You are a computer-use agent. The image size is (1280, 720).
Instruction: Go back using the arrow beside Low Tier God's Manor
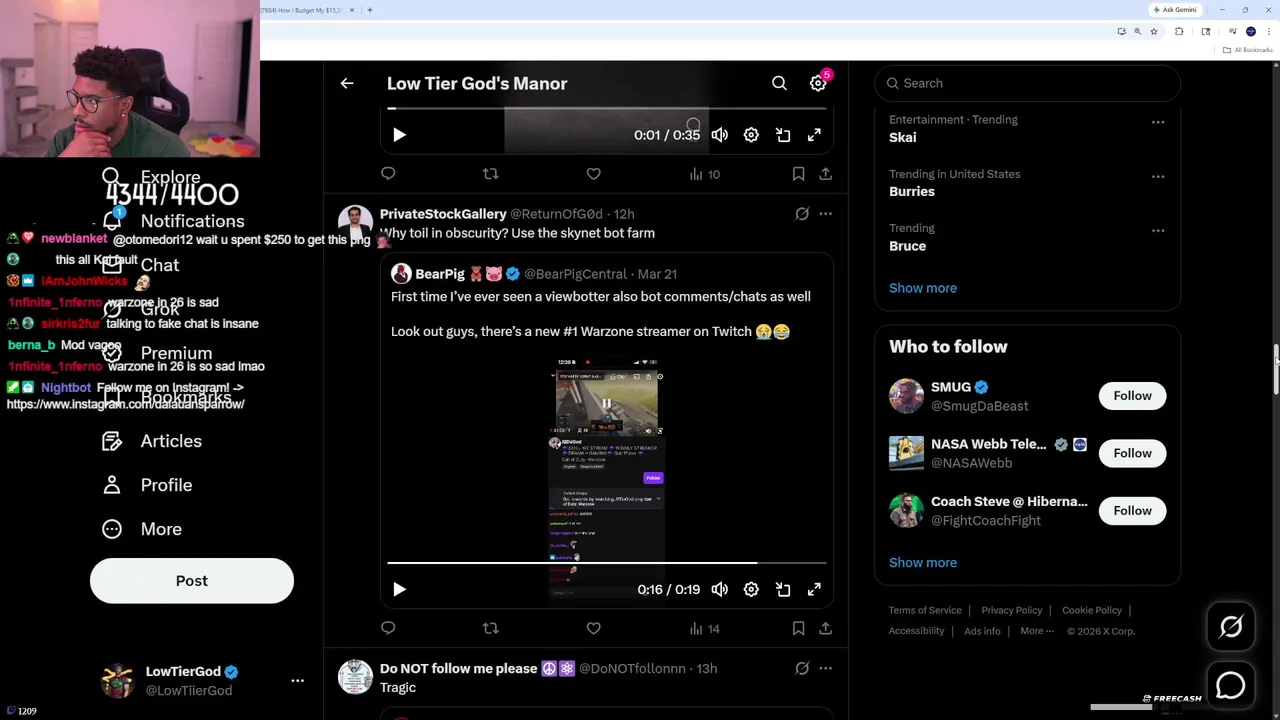[x=347, y=84]
